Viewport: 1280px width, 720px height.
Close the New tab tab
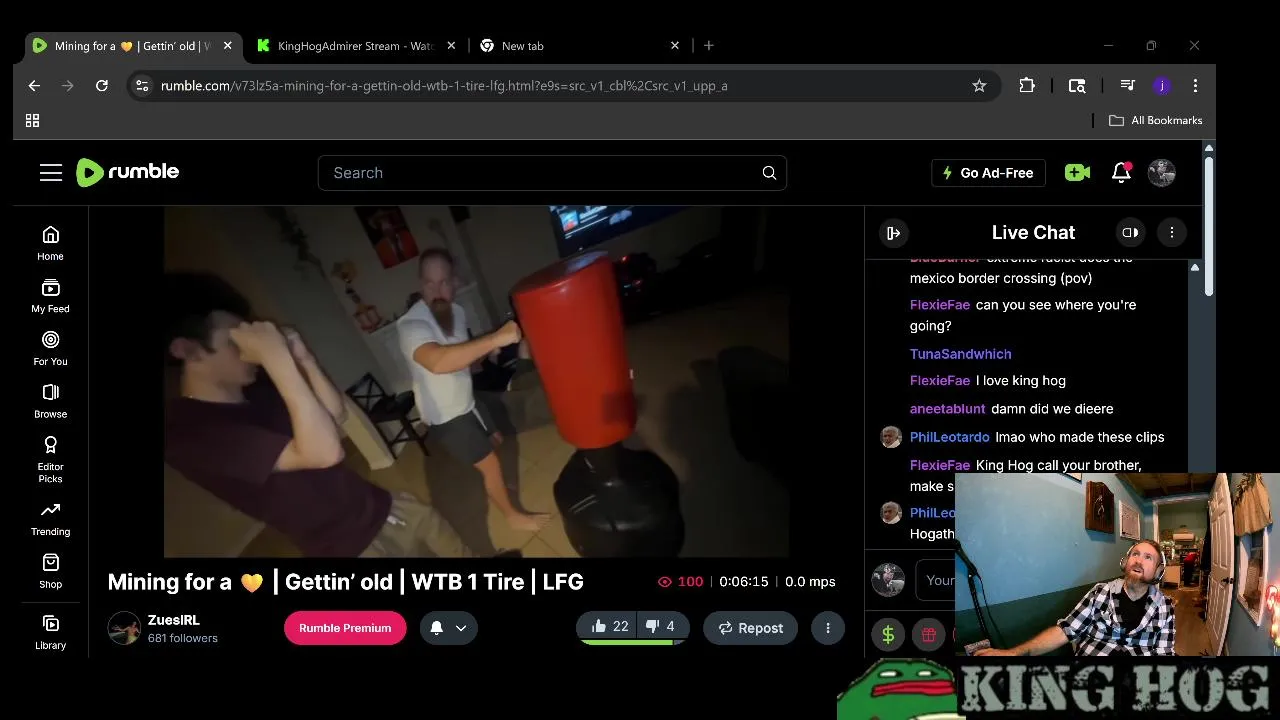coord(675,46)
